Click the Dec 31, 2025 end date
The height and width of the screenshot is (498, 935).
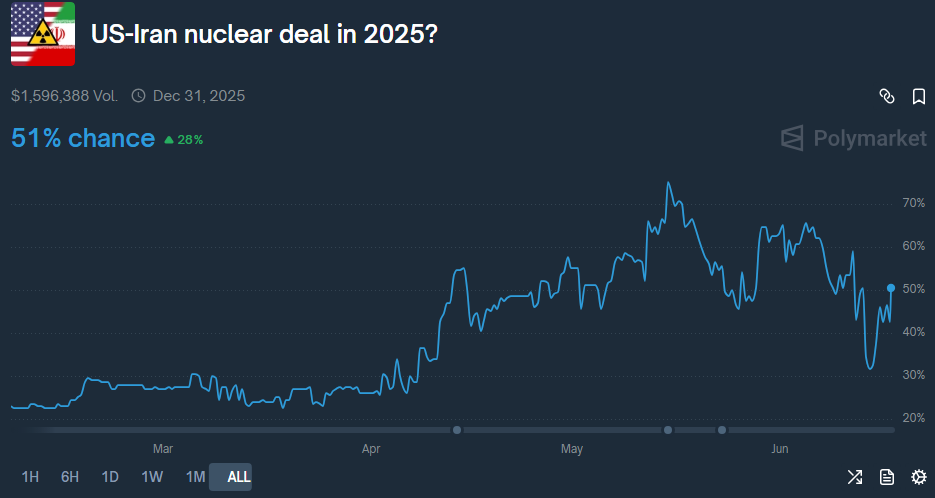click(199, 96)
